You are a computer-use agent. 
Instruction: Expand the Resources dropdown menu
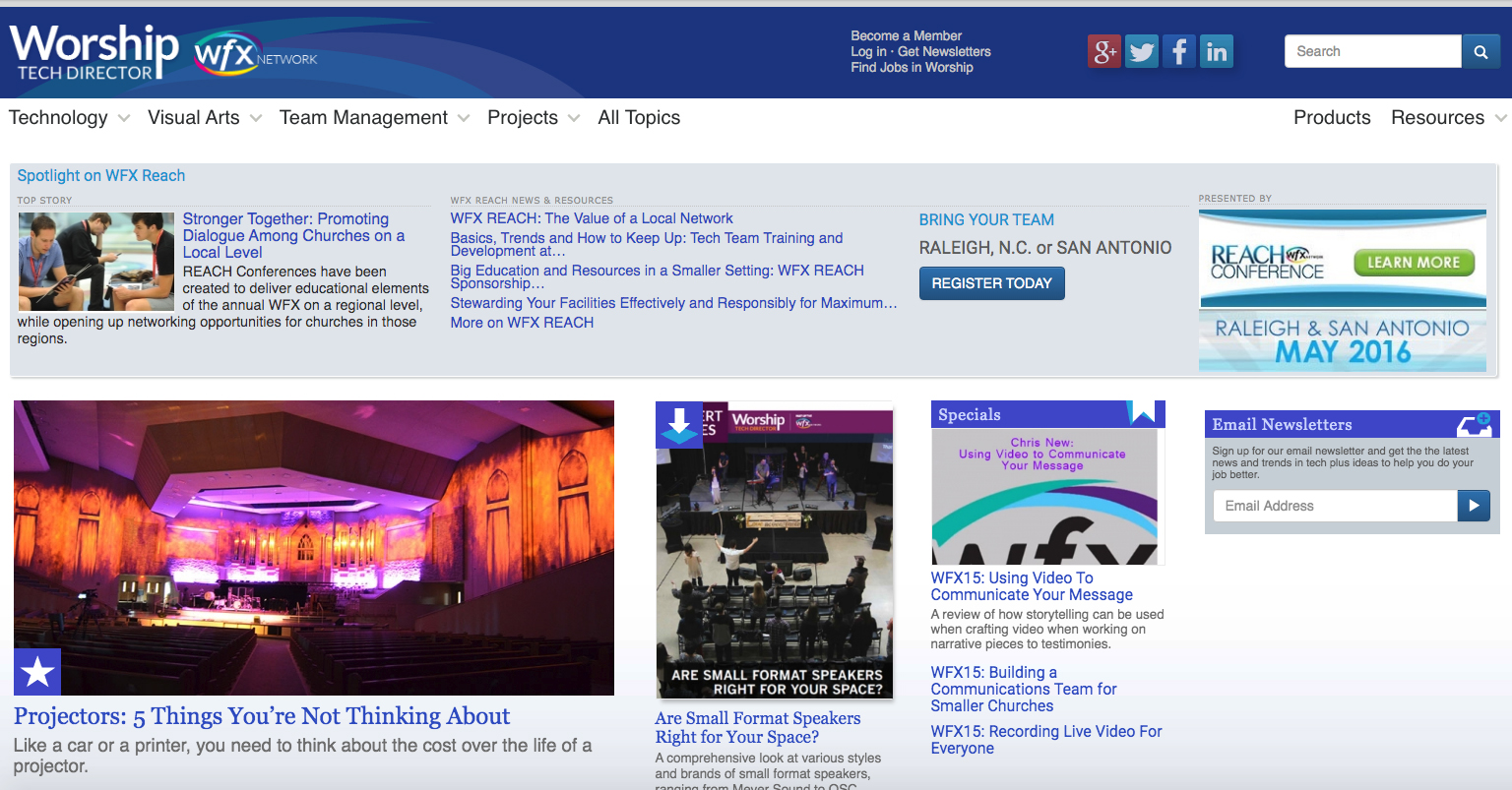pos(1448,118)
